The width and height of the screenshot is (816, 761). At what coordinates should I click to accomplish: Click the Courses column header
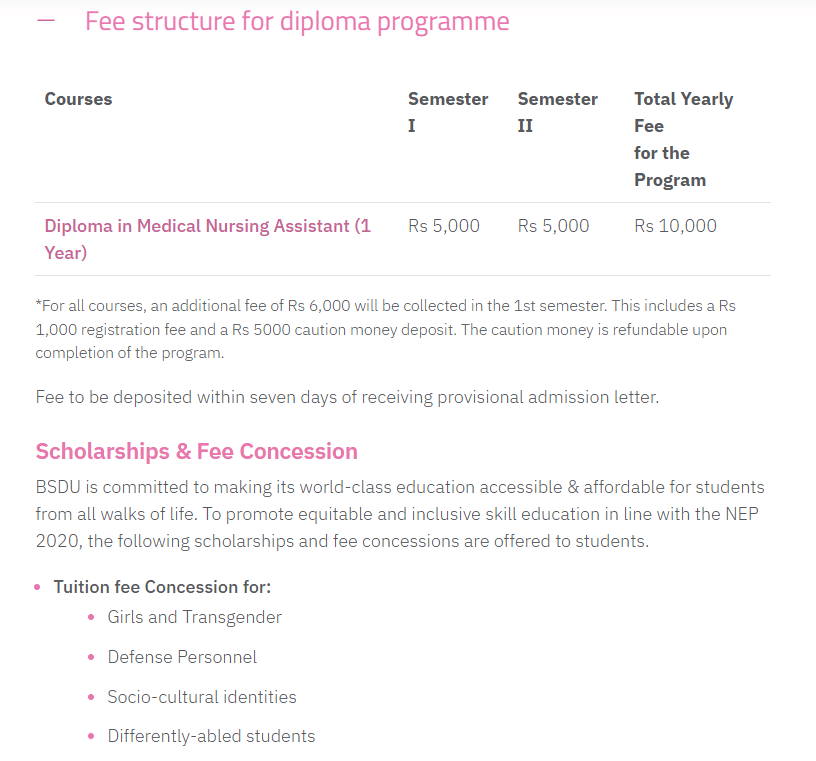click(x=78, y=99)
